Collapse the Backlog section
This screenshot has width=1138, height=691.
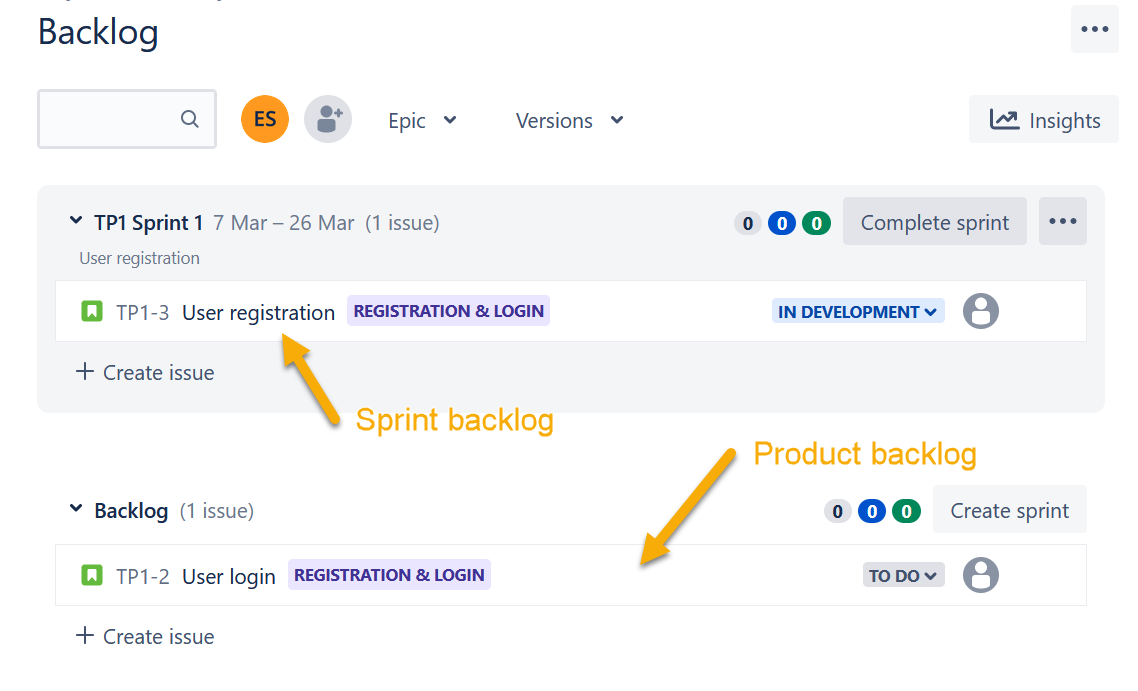(75, 509)
